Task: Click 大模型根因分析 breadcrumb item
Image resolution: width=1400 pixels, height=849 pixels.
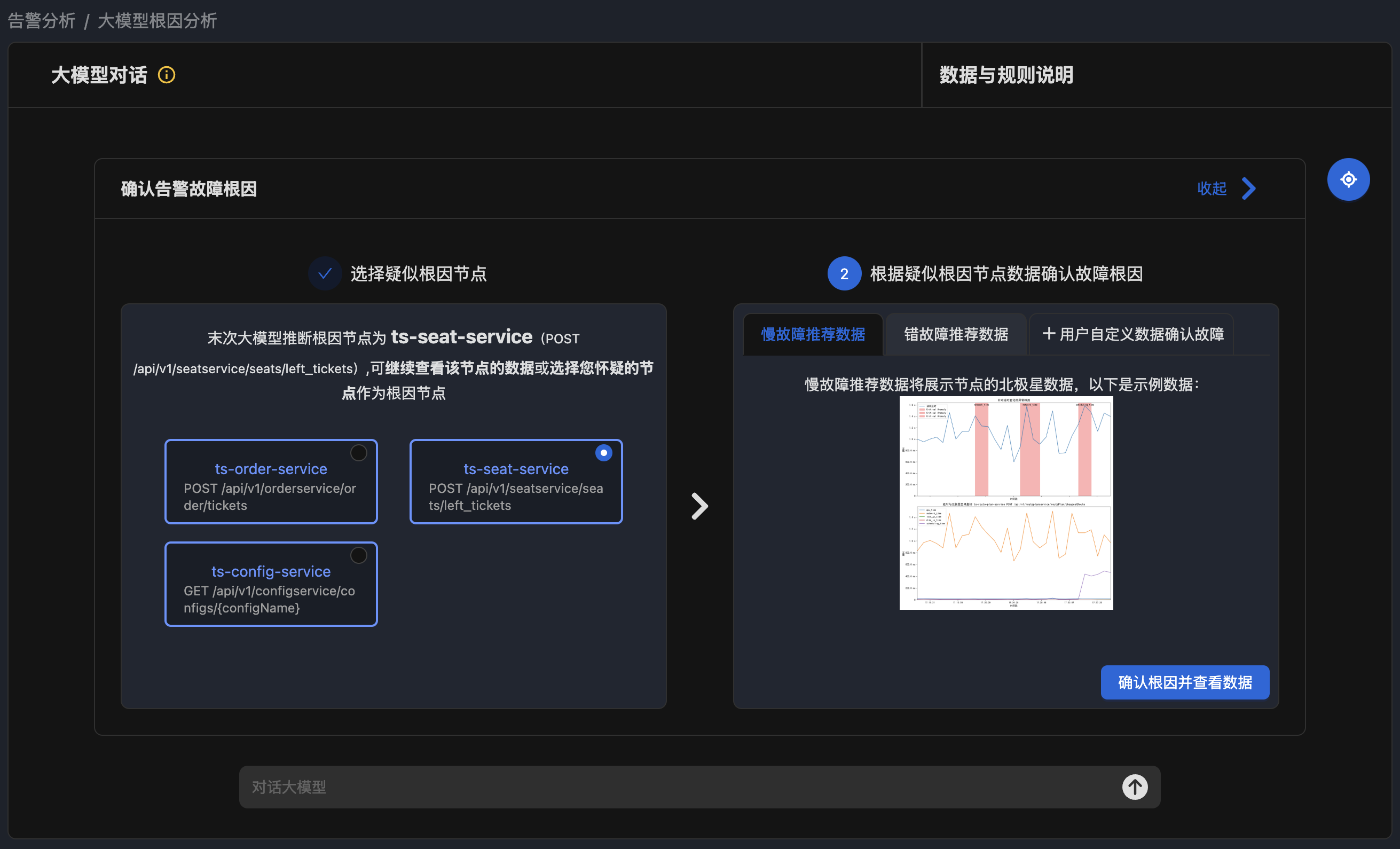Action: [x=158, y=20]
